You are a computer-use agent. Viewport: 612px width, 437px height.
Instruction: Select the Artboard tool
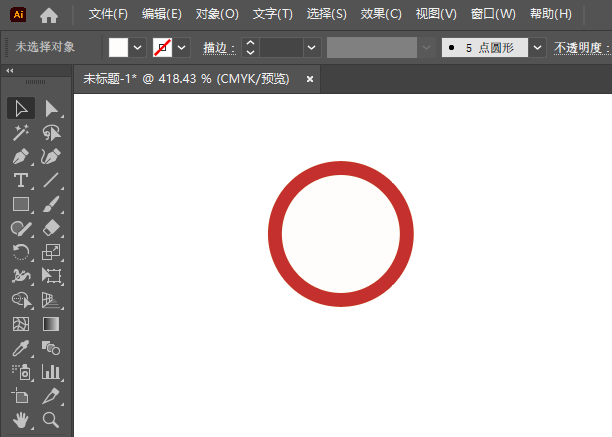tap(21, 396)
